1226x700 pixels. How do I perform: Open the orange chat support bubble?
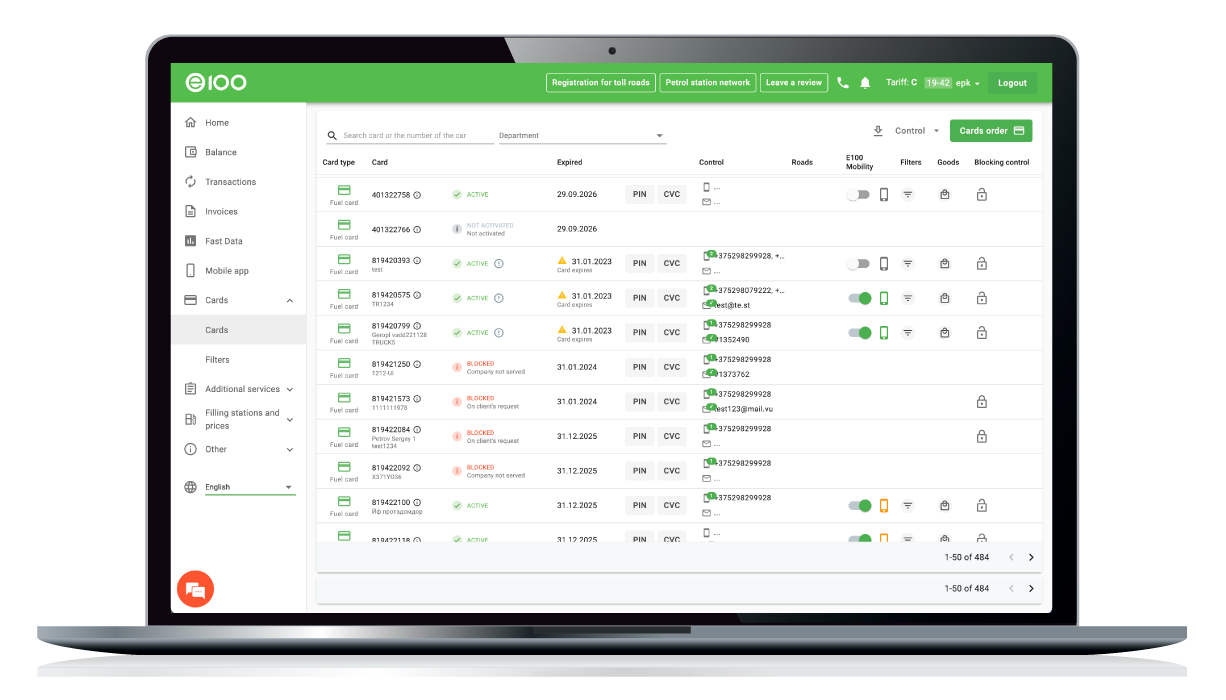click(x=195, y=589)
